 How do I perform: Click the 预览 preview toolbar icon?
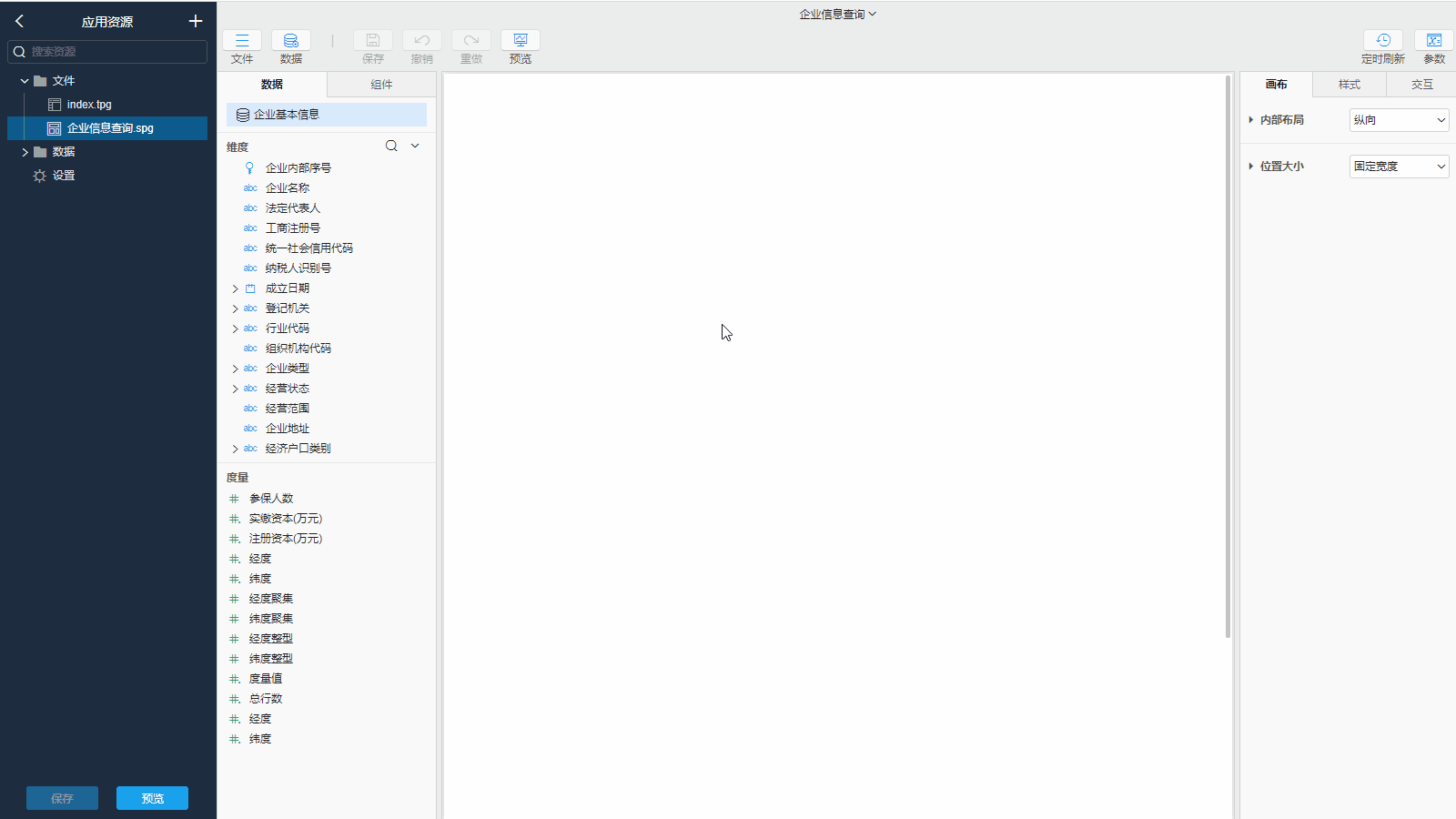click(521, 41)
